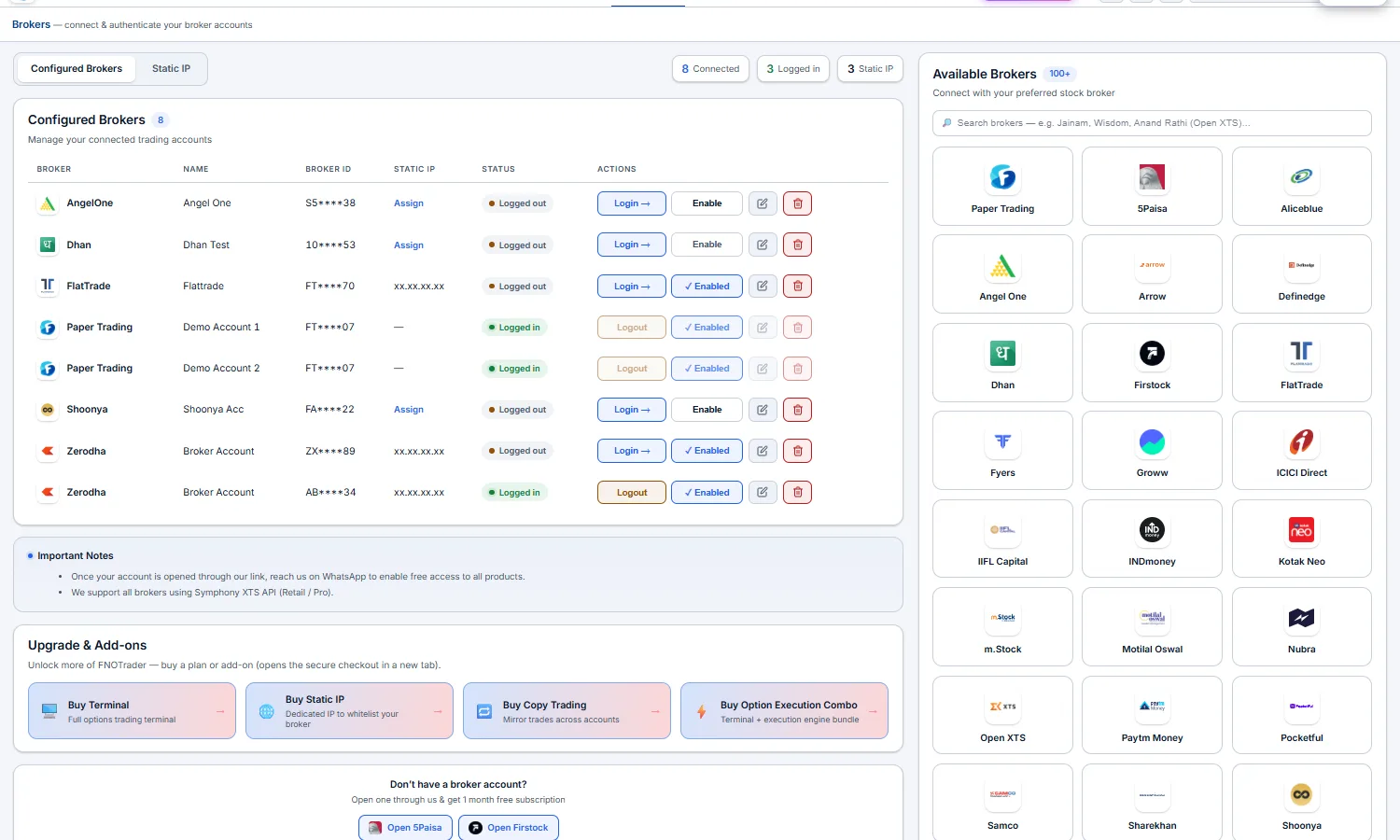The width and height of the screenshot is (1400, 840).
Task: Pick the m.Stock broker card
Action: [x=1002, y=627]
